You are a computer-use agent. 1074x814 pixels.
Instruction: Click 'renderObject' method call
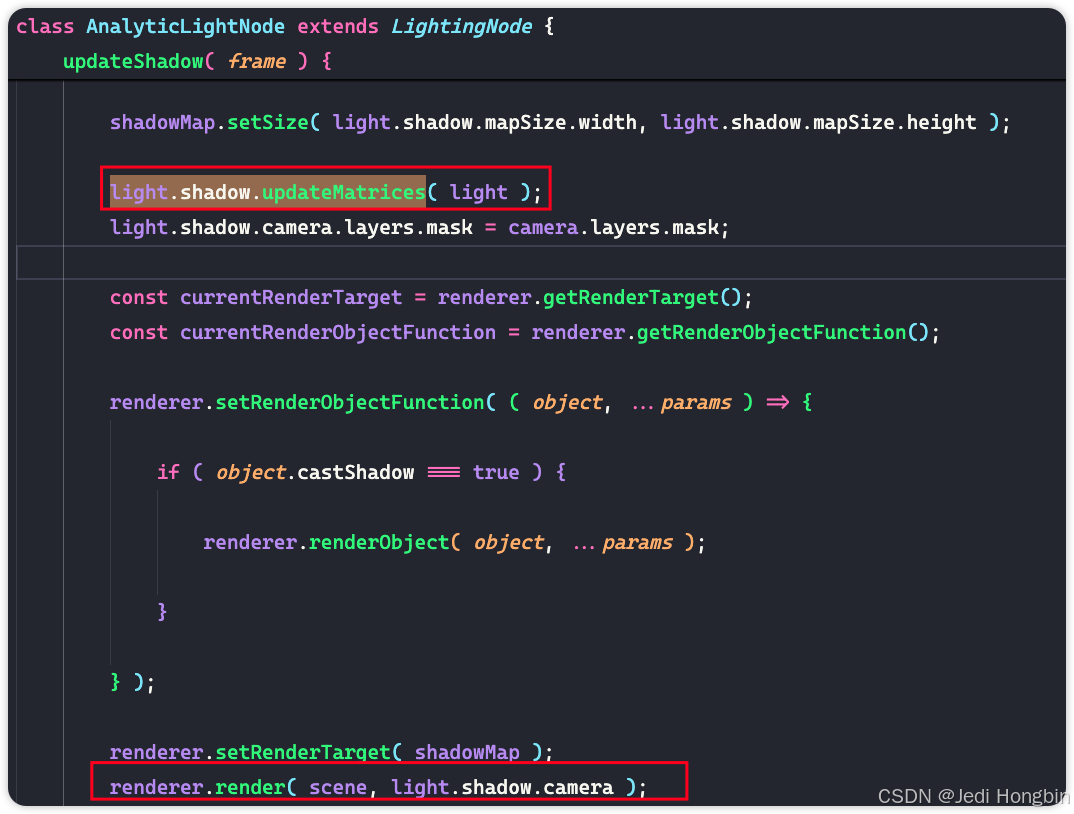pos(379,543)
